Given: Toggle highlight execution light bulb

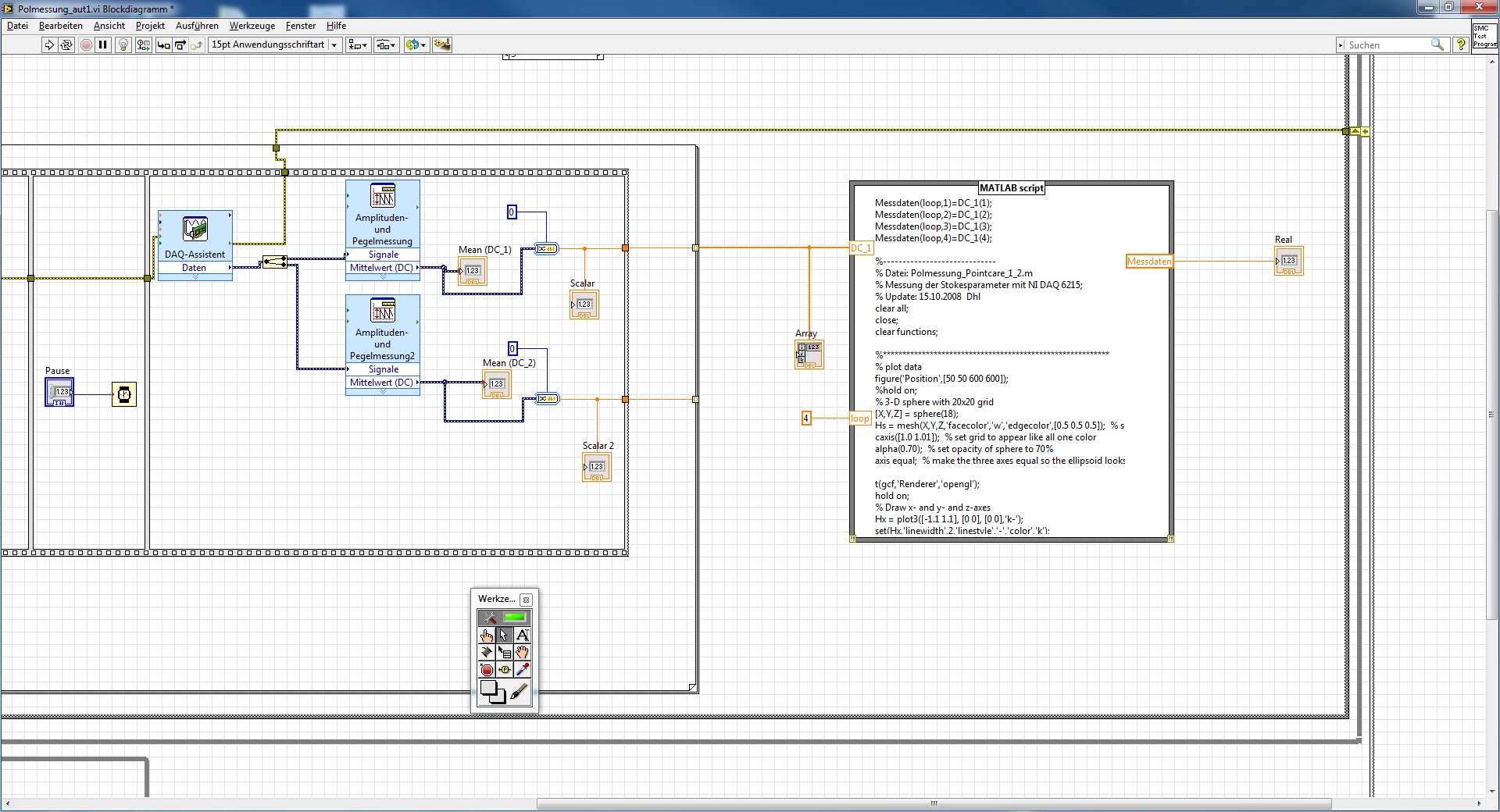Looking at the screenshot, I should 123,45.
